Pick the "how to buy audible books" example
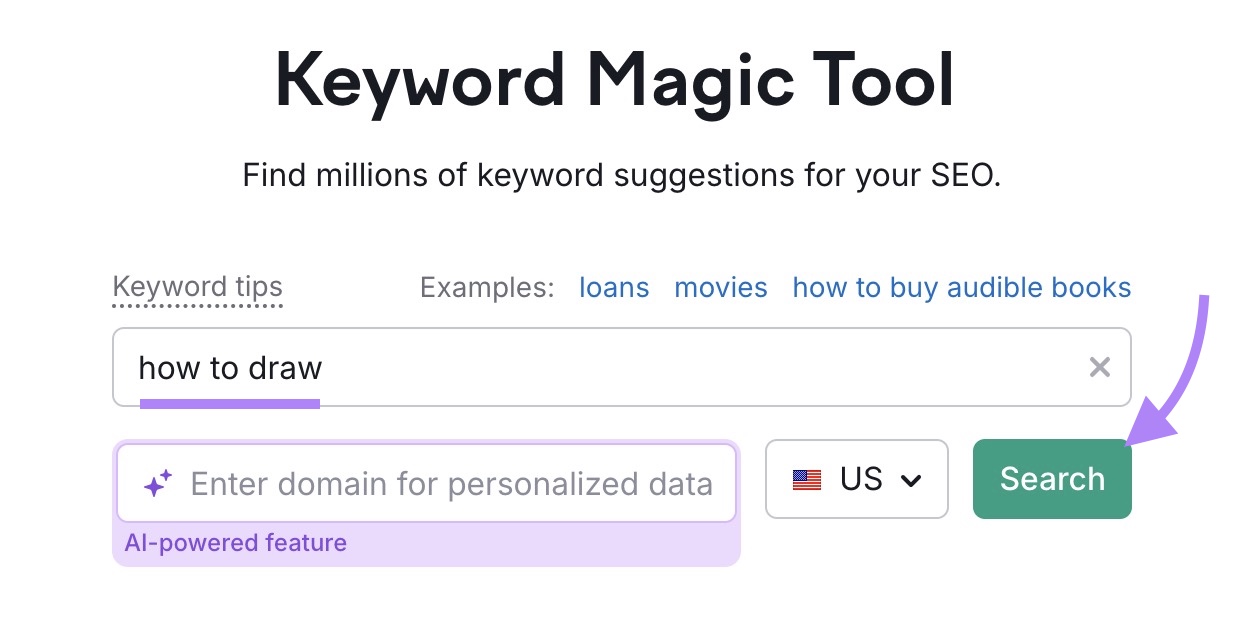Screen dimensions: 1252x628 (x=961, y=288)
